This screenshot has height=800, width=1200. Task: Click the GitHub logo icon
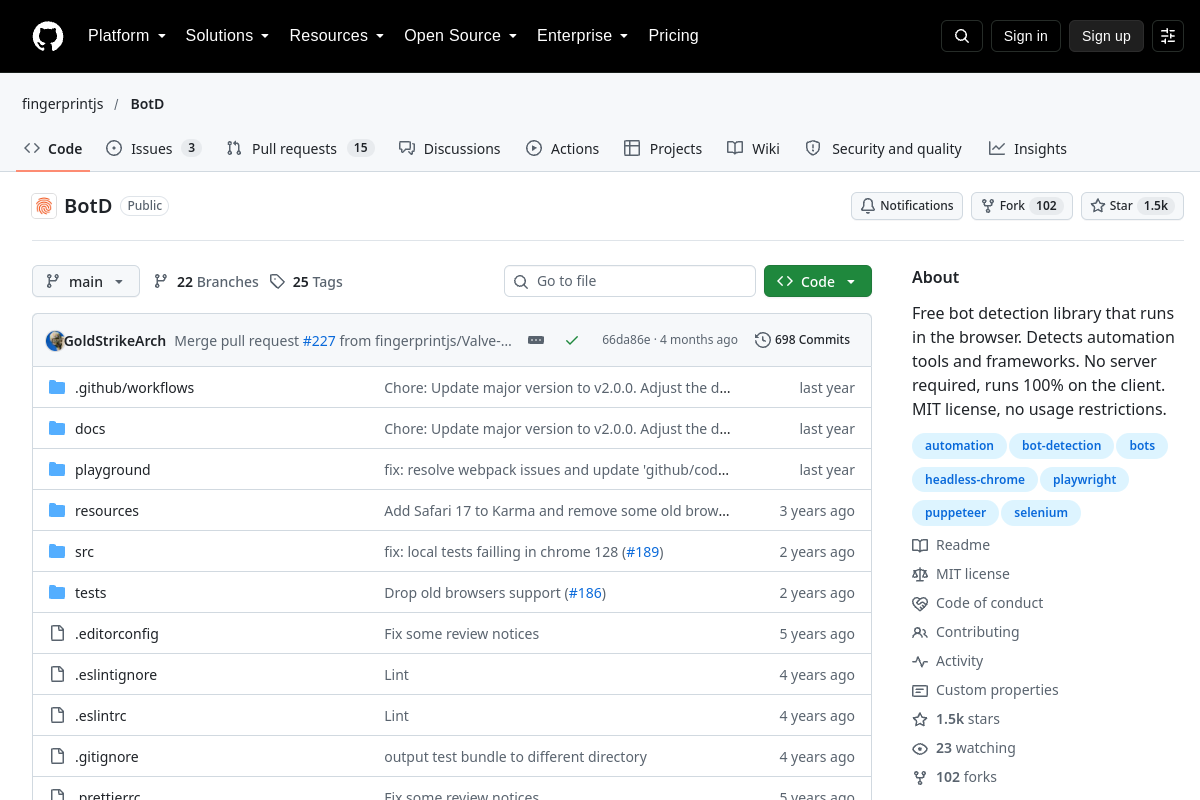coord(48,36)
